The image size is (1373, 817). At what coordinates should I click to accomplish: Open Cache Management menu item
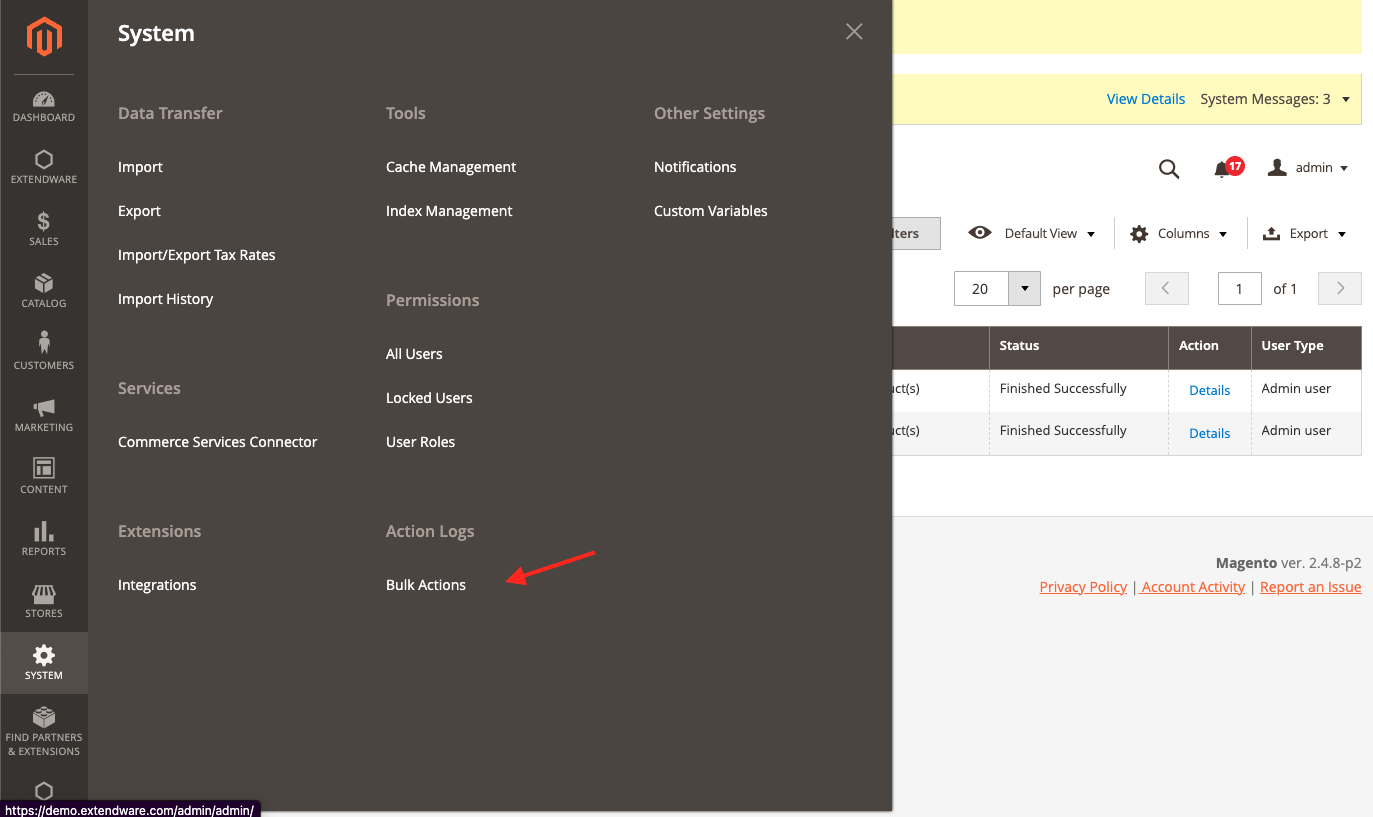tap(451, 167)
